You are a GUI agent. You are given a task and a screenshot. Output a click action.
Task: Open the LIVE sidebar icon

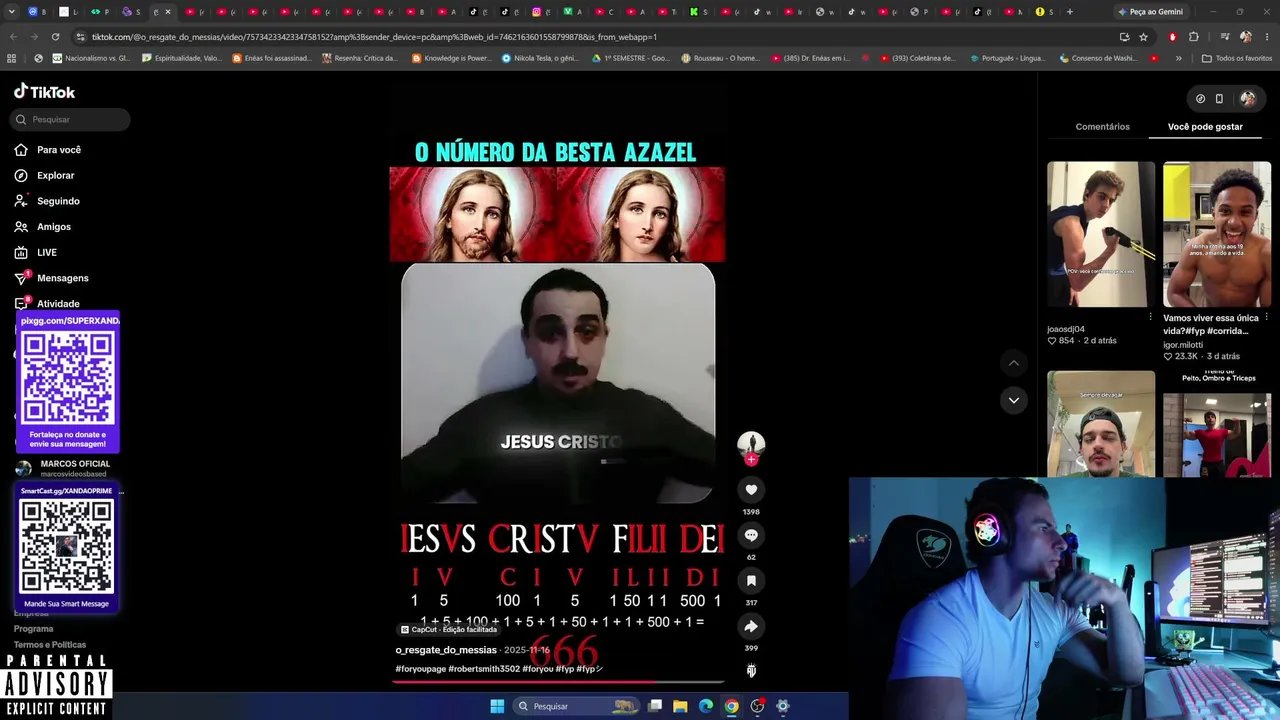pos(21,252)
